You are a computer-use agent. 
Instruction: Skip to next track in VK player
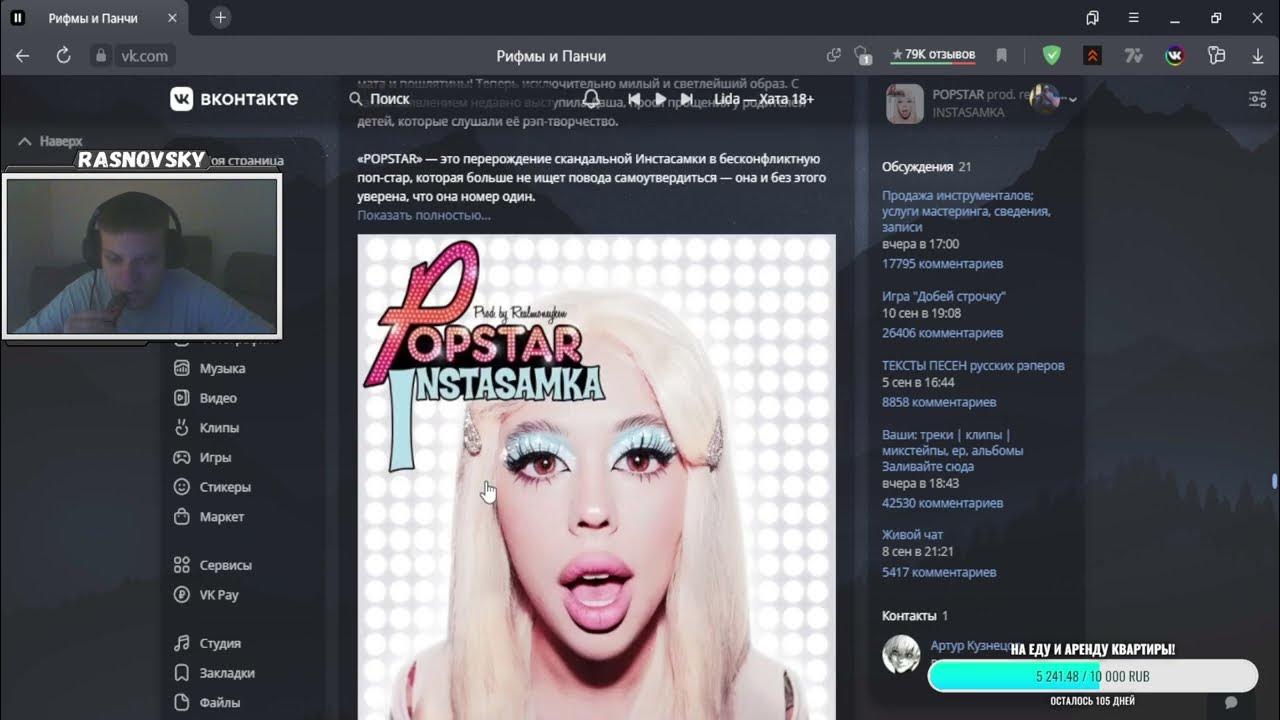[686, 99]
